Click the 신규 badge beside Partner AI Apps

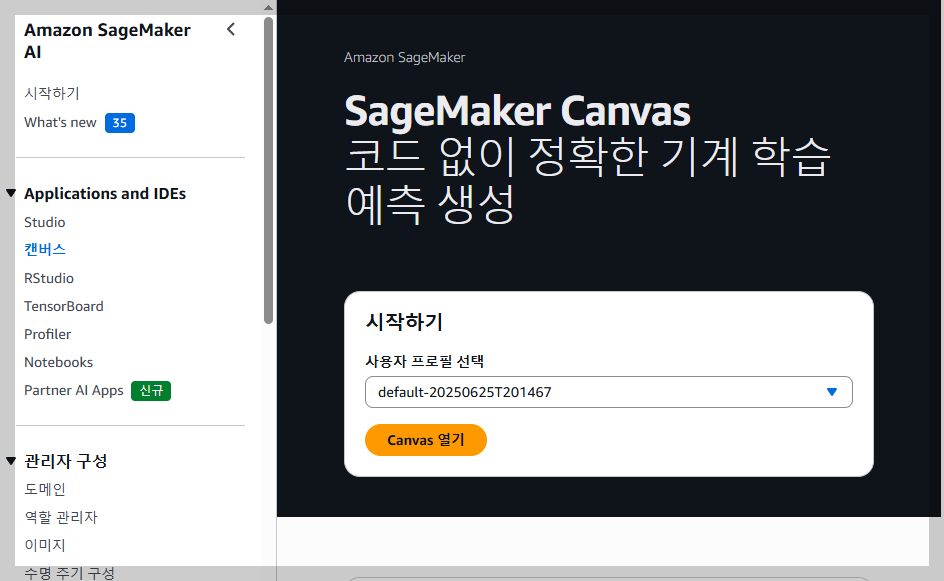pyautogui.click(x=151, y=391)
